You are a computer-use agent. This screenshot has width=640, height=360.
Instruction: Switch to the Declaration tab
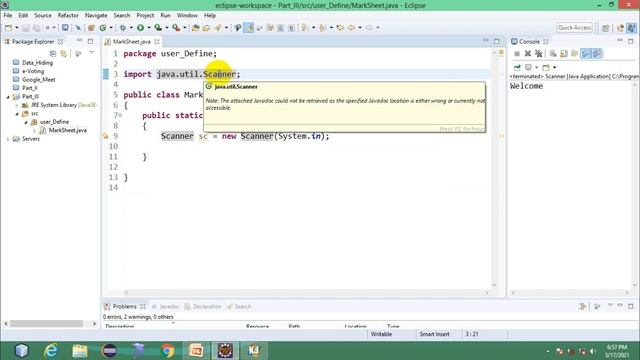coord(203,307)
